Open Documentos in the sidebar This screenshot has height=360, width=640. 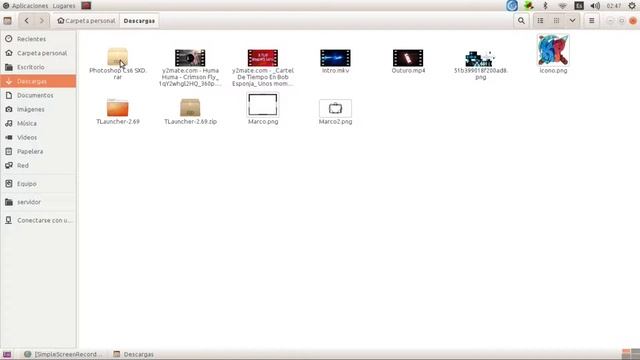pyautogui.click(x=38, y=95)
